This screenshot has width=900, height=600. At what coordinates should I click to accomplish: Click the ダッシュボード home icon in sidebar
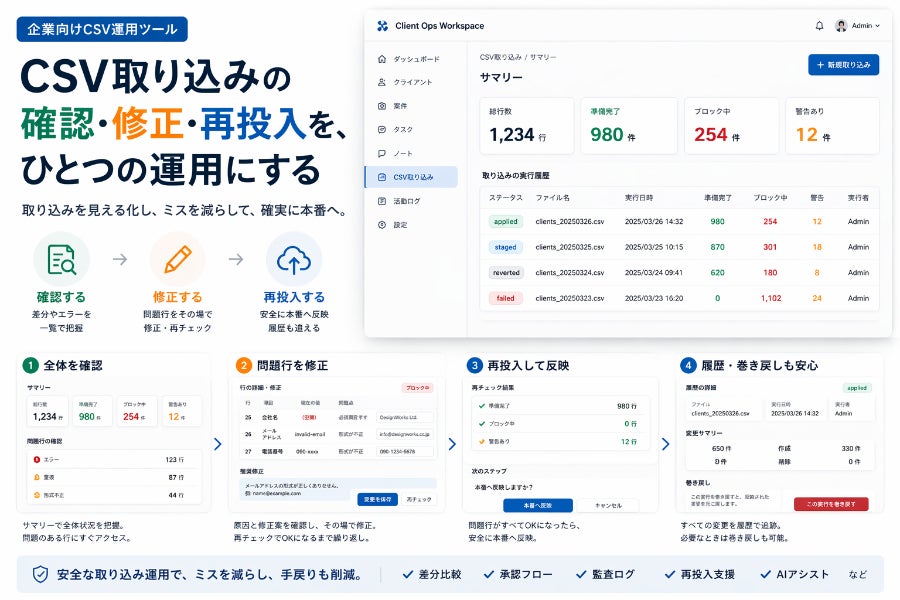point(382,59)
